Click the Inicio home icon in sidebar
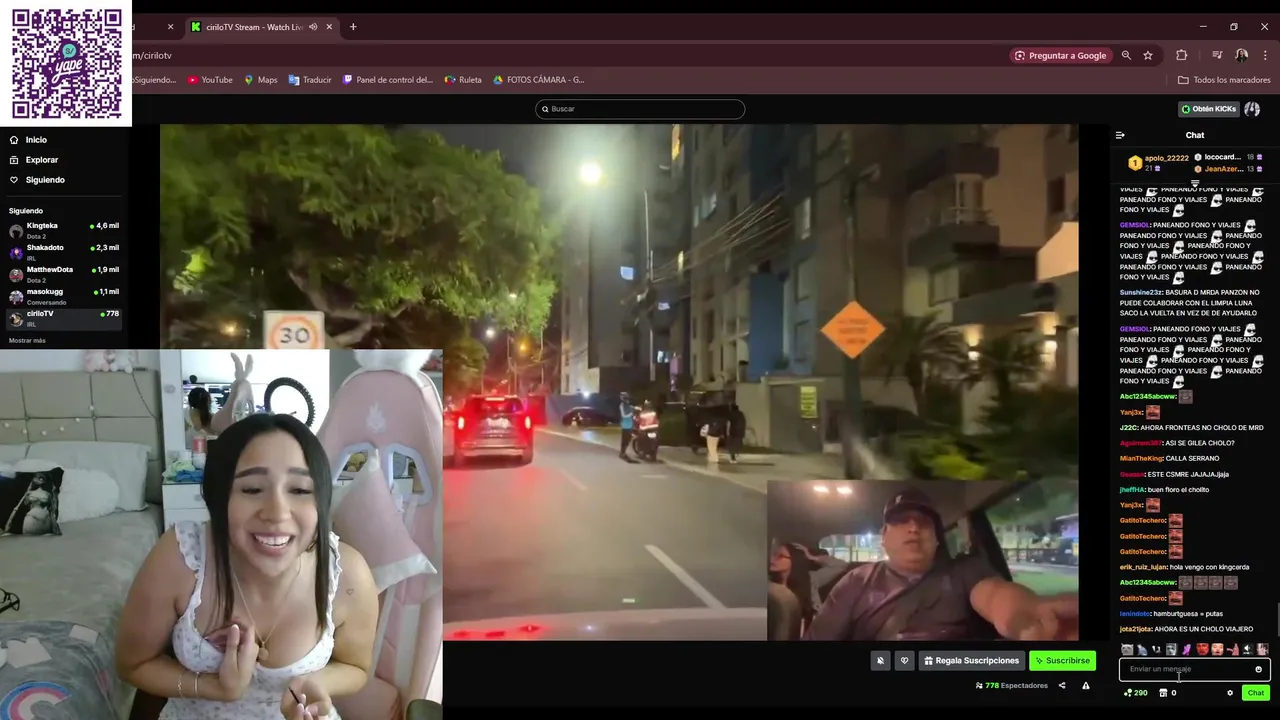1280x720 pixels. point(14,140)
